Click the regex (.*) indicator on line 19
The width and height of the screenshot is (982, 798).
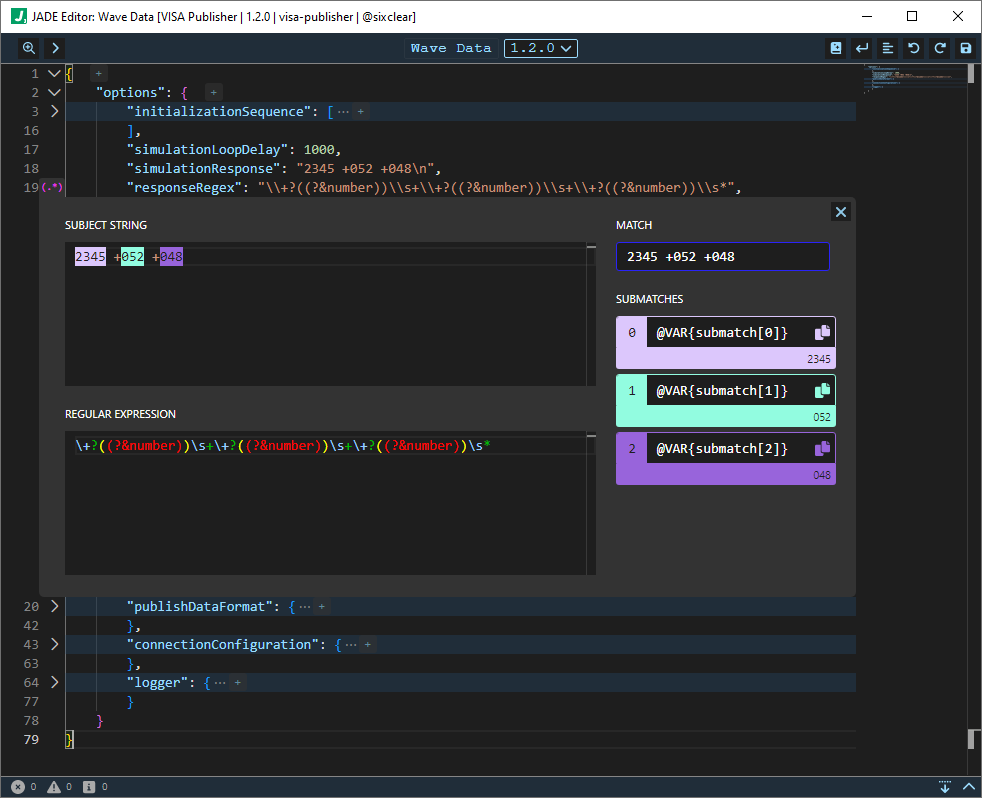(51, 187)
